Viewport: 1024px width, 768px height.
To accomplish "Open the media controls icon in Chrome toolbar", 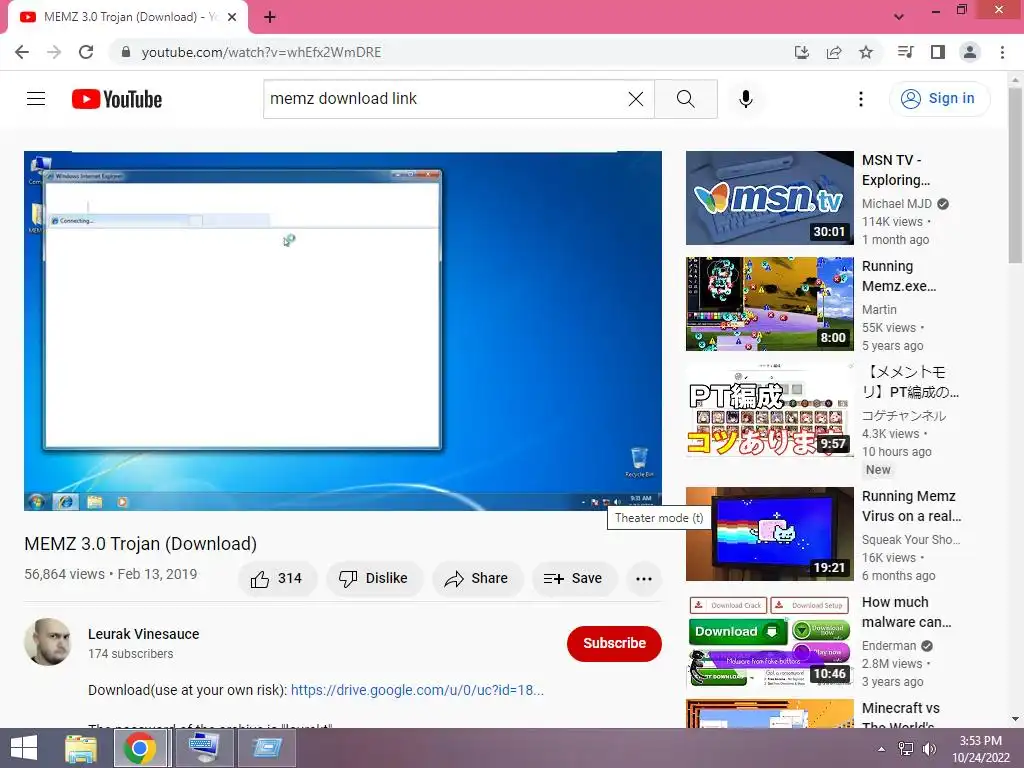I will (905, 52).
